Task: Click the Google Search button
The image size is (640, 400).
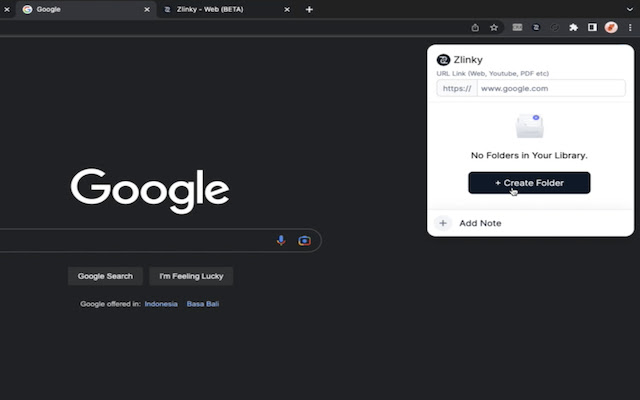Action: click(x=105, y=276)
